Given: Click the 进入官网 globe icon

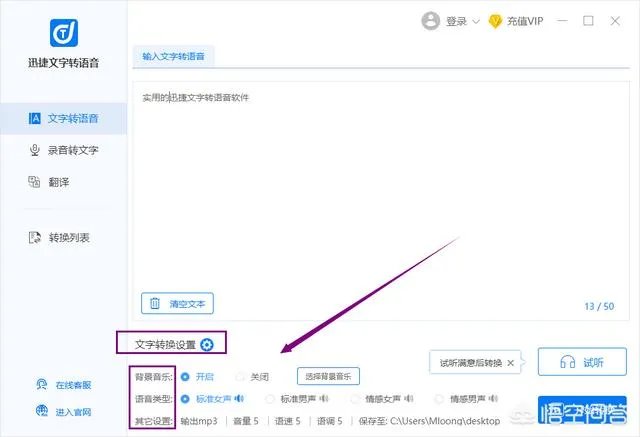Looking at the screenshot, I should tap(42, 411).
